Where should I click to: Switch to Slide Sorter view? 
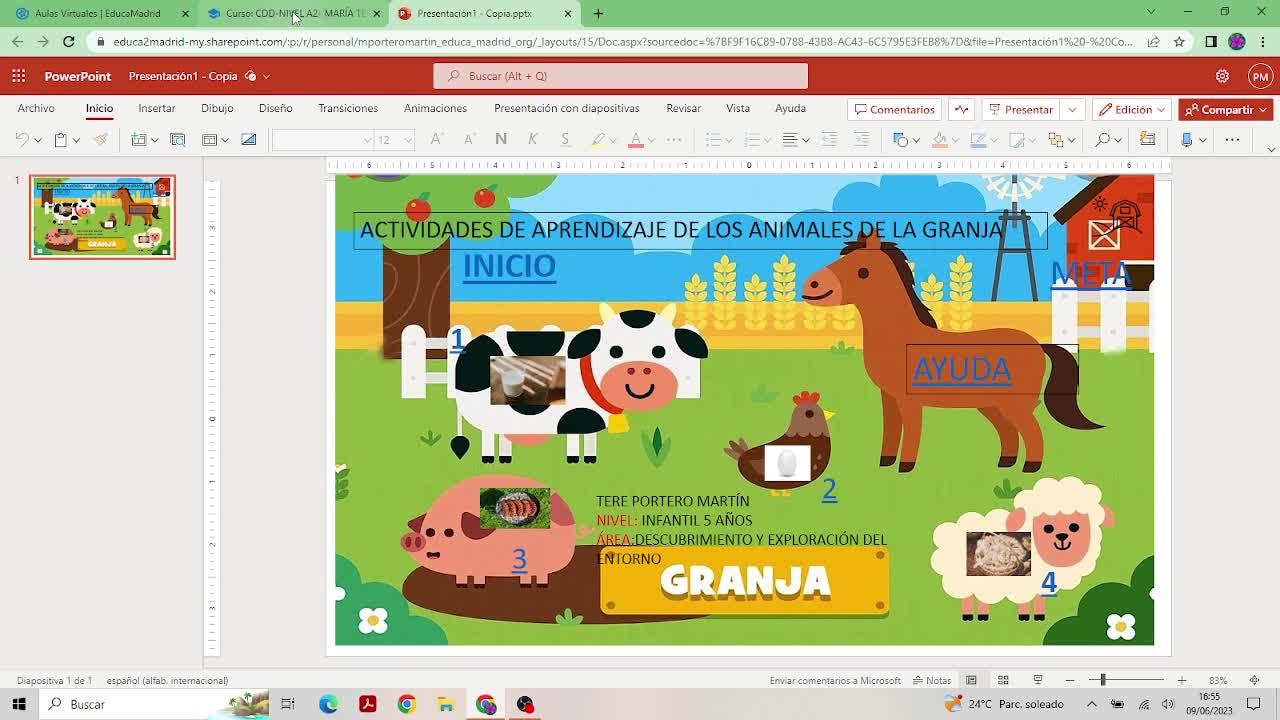coord(1003,680)
